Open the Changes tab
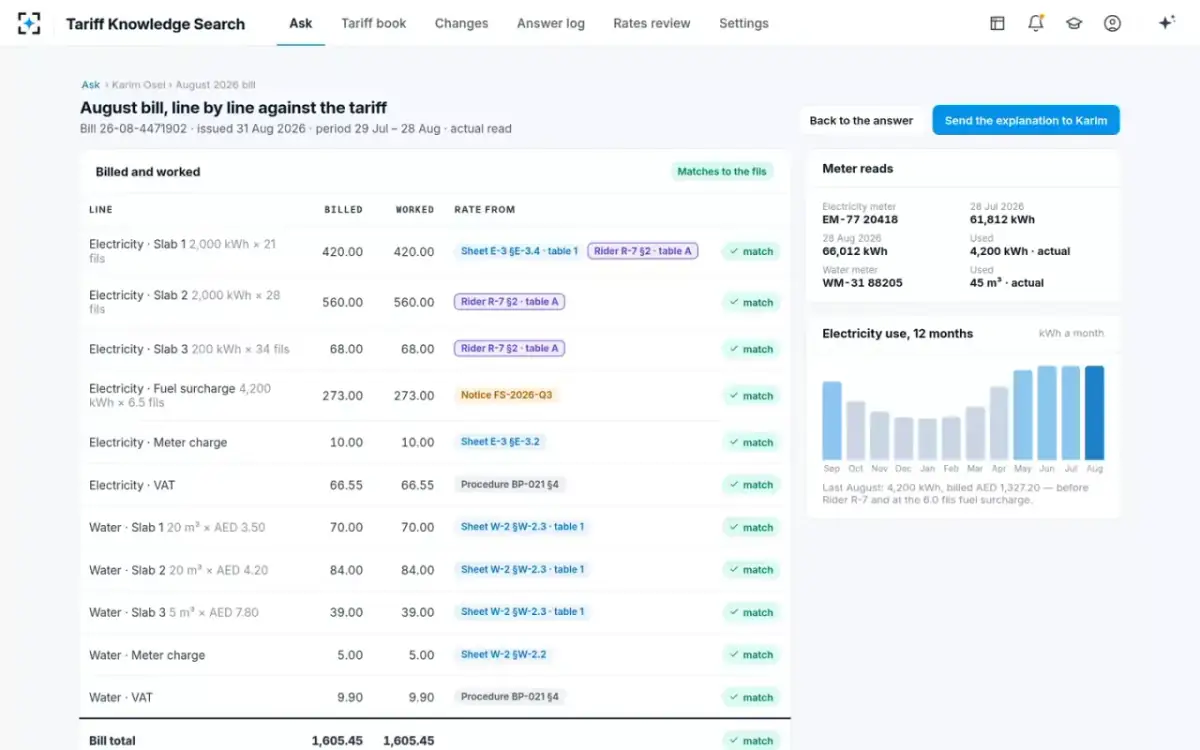Viewport: 1200px width, 750px height. pos(462,23)
